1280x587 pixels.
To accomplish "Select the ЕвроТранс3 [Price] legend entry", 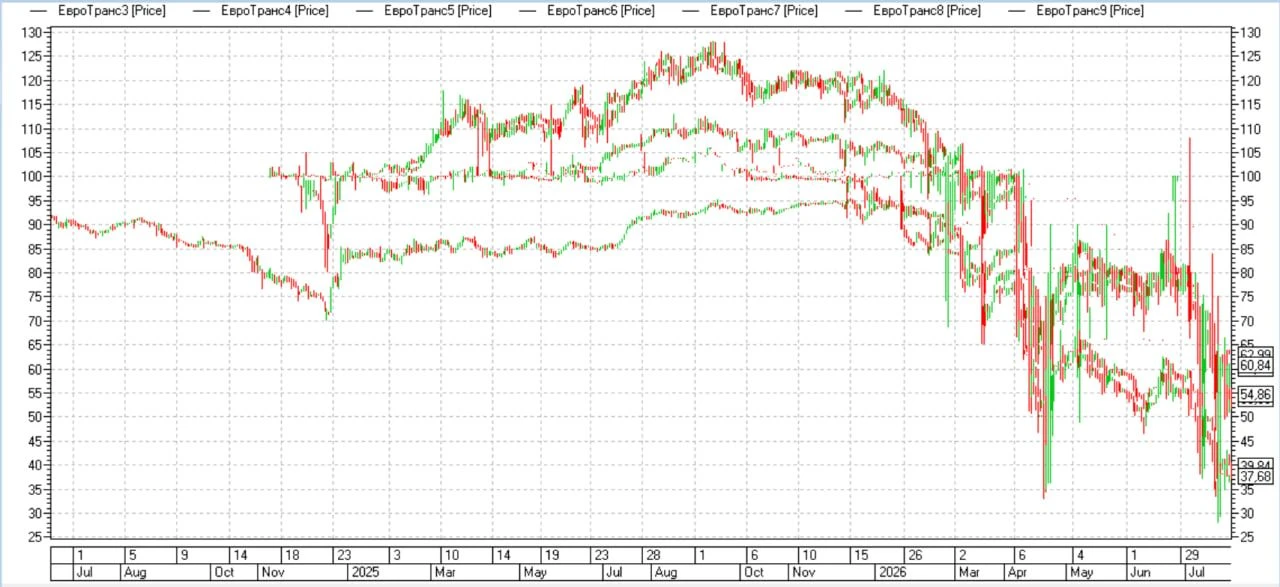I will pyautogui.click(x=112, y=11).
